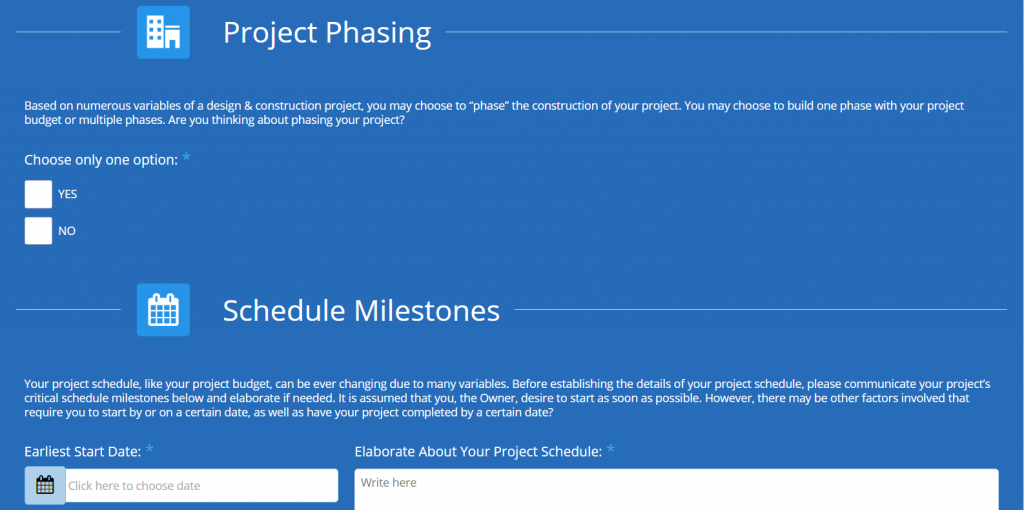This screenshot has height=510, width=1024.
Task: Click the 'Choose only one option' label
Action: tap(101, 160)
